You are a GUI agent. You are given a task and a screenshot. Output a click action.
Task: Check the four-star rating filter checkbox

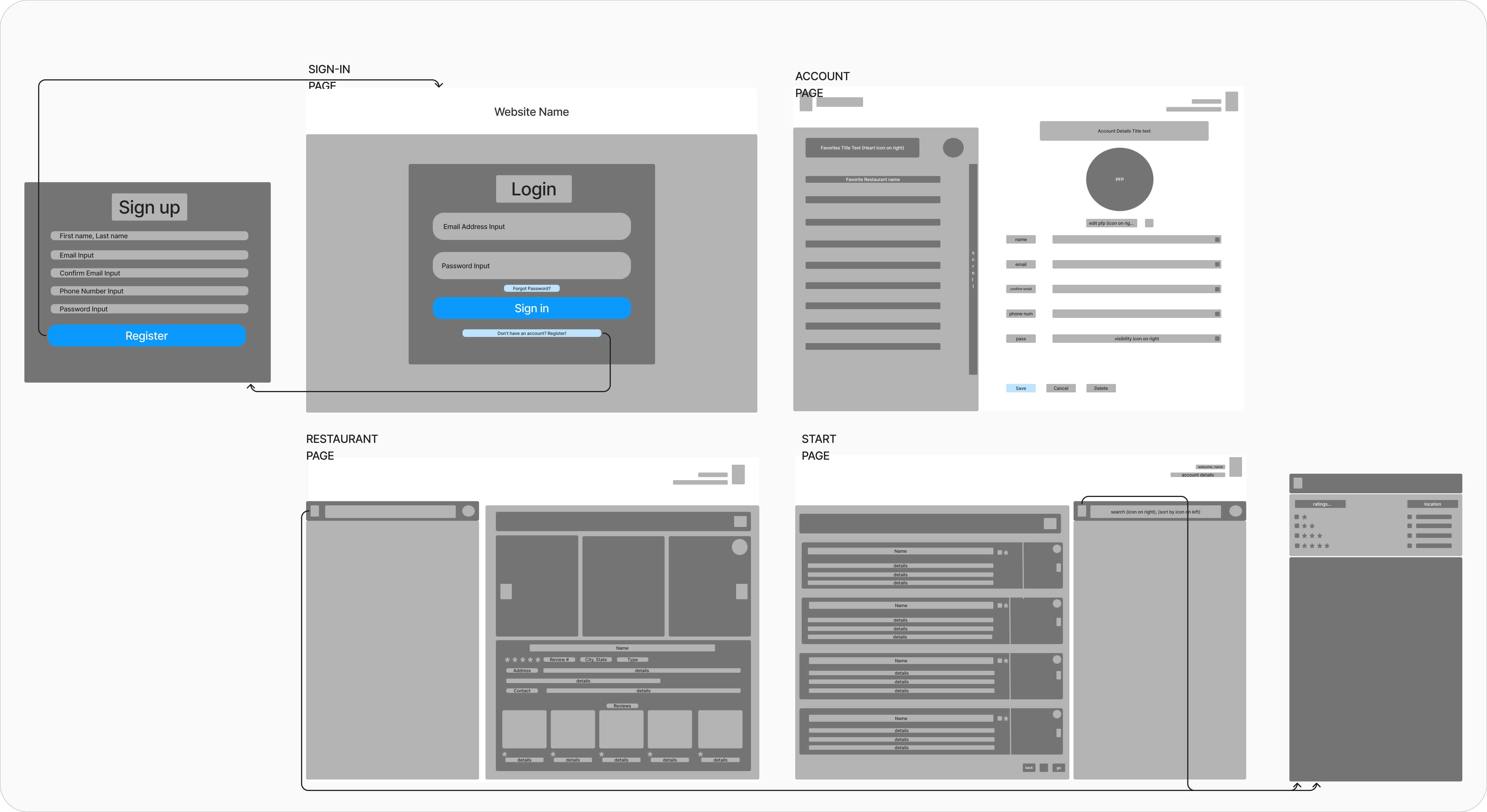click(1297, 546)
